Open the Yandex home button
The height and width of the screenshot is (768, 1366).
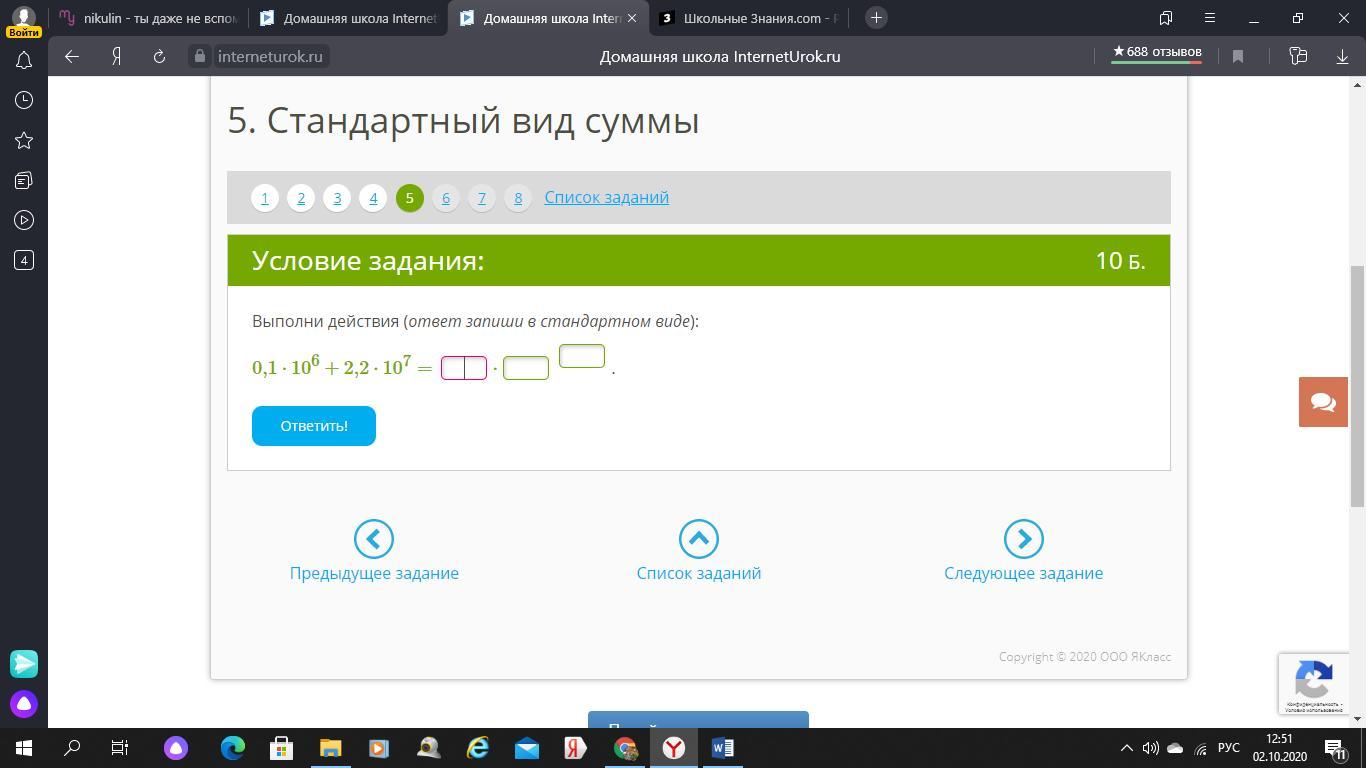coord(116,57)
